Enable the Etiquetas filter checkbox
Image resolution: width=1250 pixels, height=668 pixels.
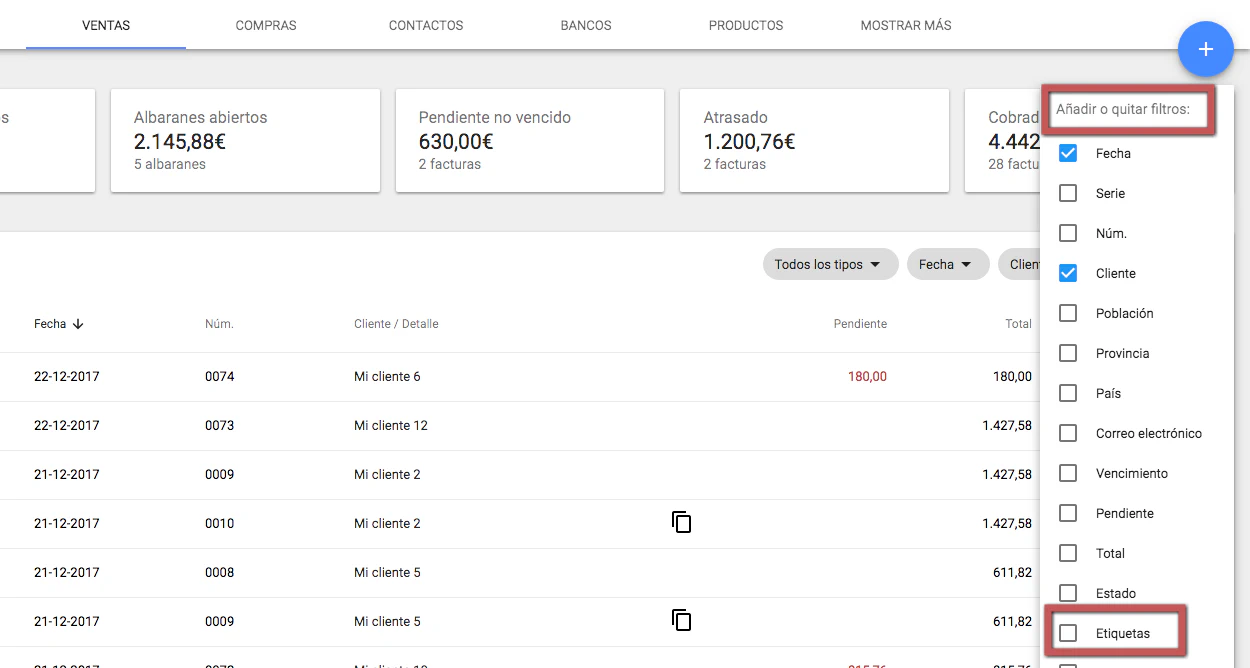point(1068,633)
